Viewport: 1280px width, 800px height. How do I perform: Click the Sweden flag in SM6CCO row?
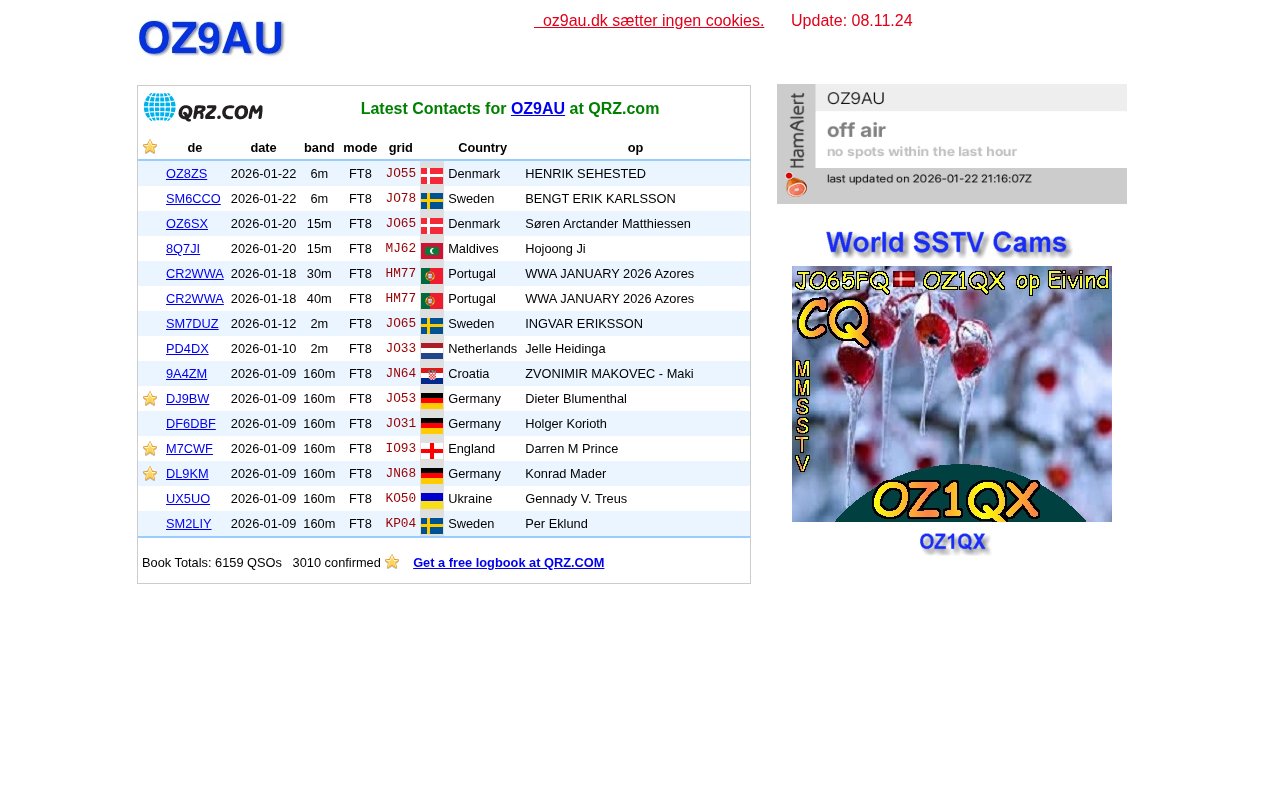432,200
